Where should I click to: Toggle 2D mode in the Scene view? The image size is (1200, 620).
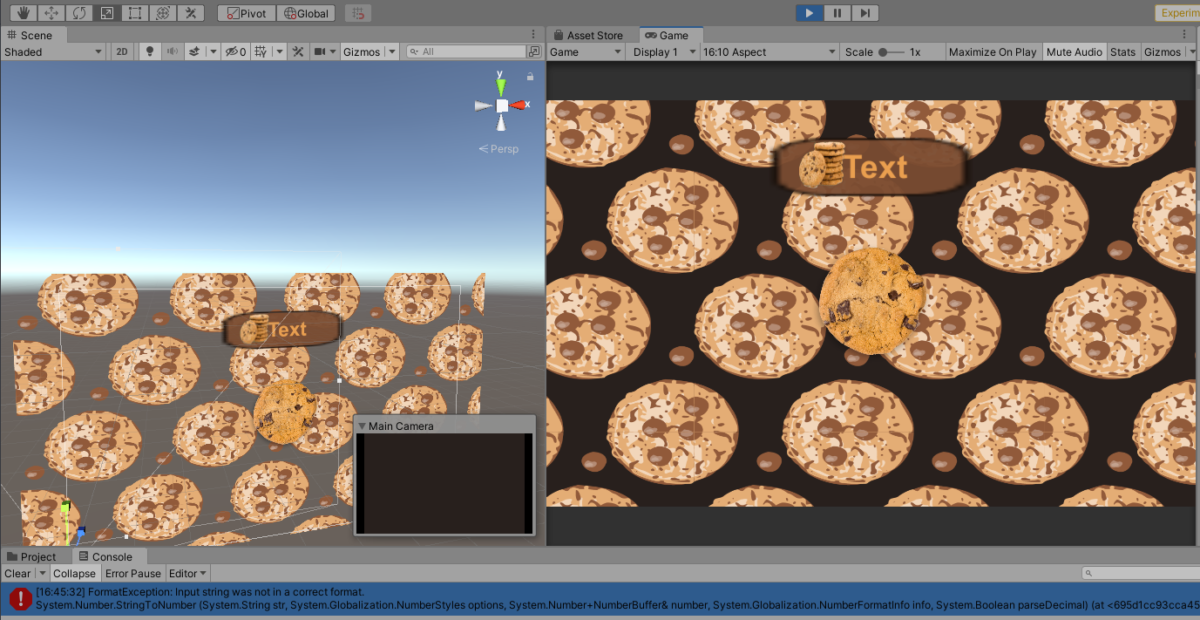[x=121, y=51]
